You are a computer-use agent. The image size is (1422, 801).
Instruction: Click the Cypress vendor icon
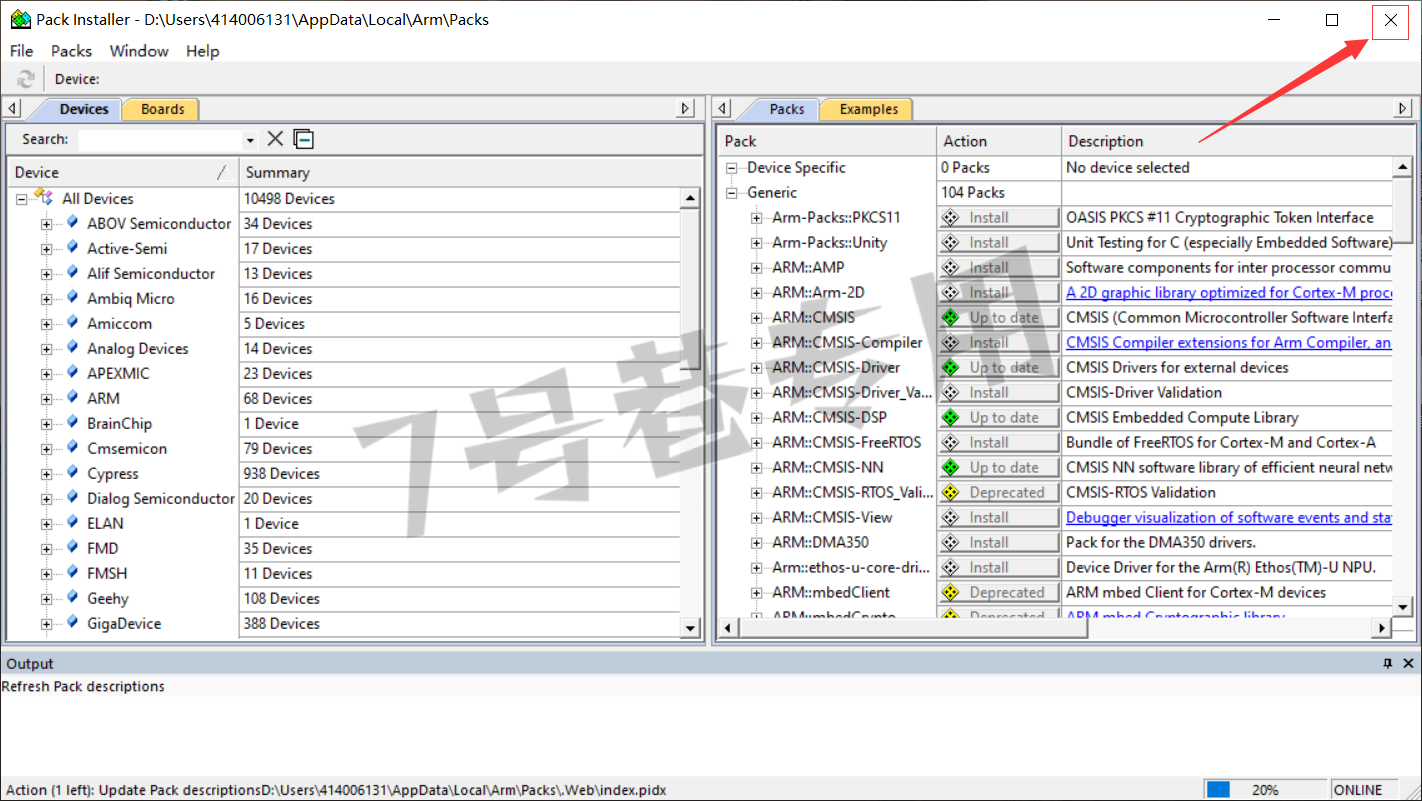coord(73,472)
